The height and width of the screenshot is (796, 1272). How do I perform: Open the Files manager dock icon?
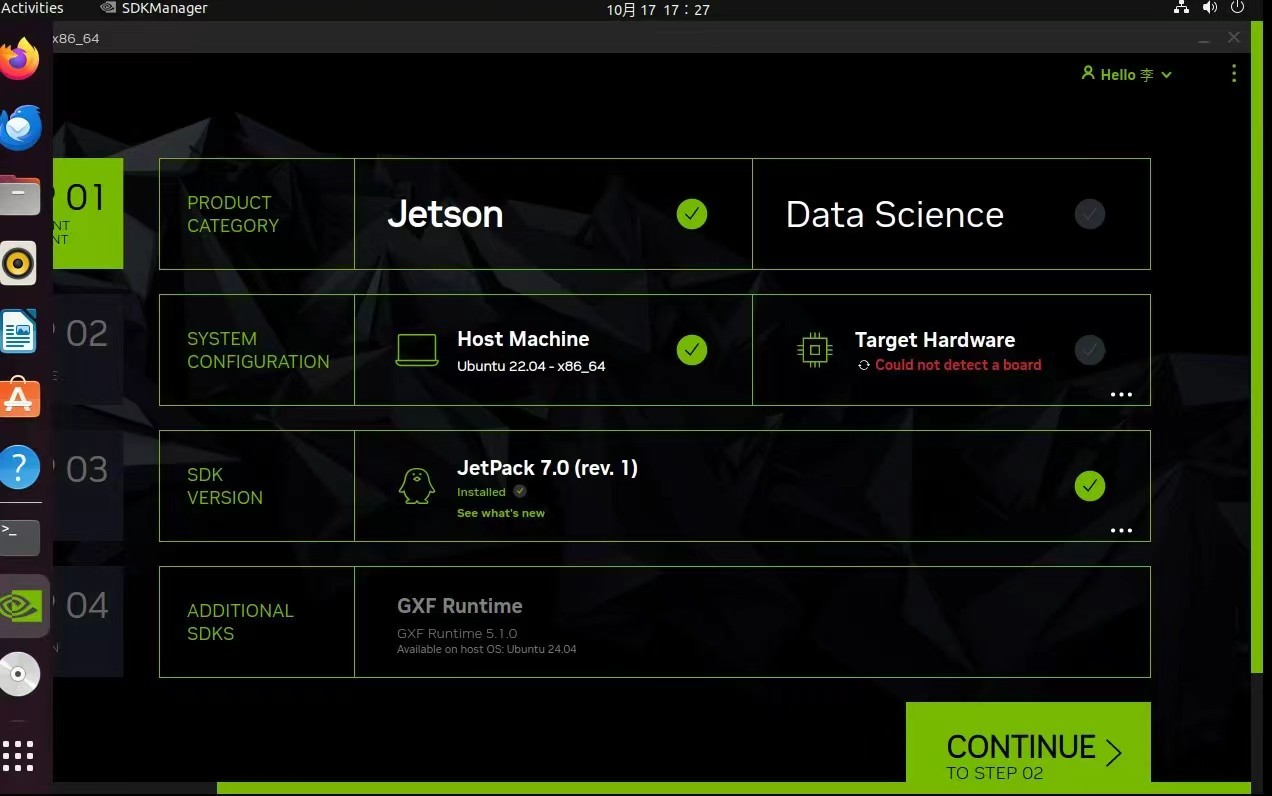click(x=20, y=195)
